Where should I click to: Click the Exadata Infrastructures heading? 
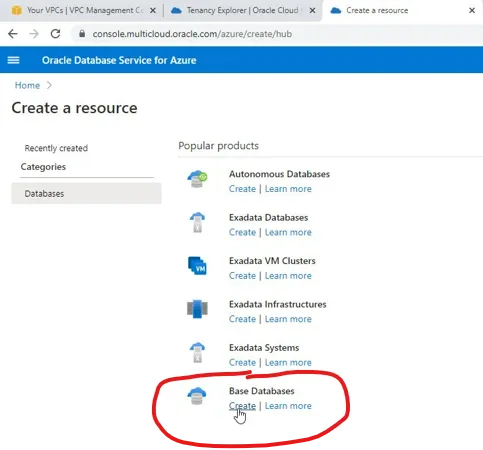278,304
